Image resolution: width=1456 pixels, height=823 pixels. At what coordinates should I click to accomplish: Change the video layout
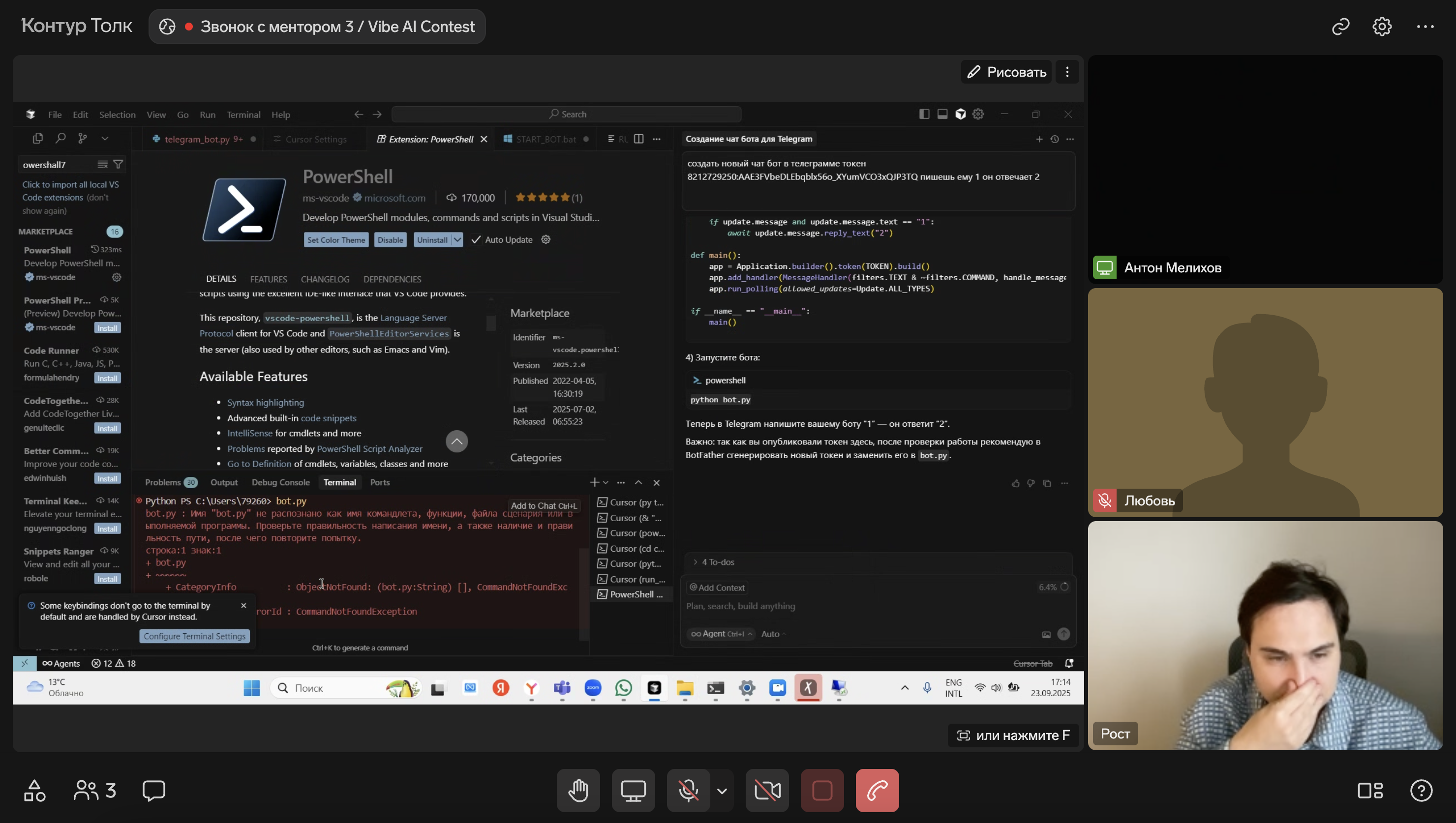(x=1369, y=790)
